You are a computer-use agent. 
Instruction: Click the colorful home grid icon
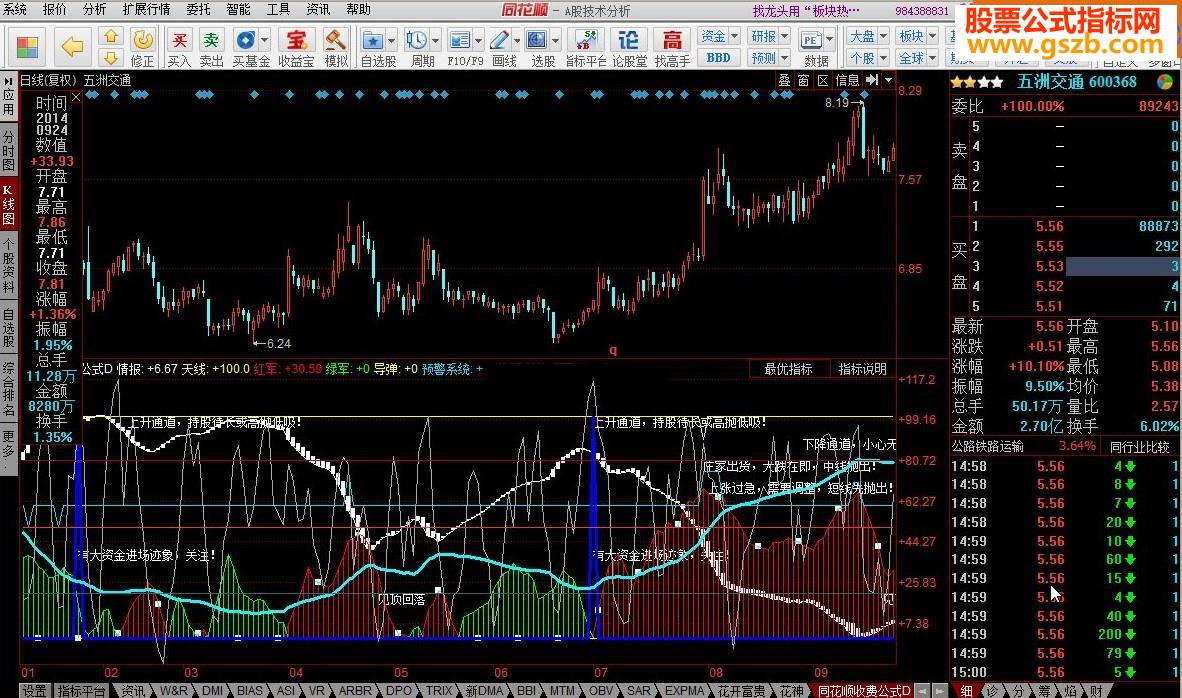coord(27,47)
